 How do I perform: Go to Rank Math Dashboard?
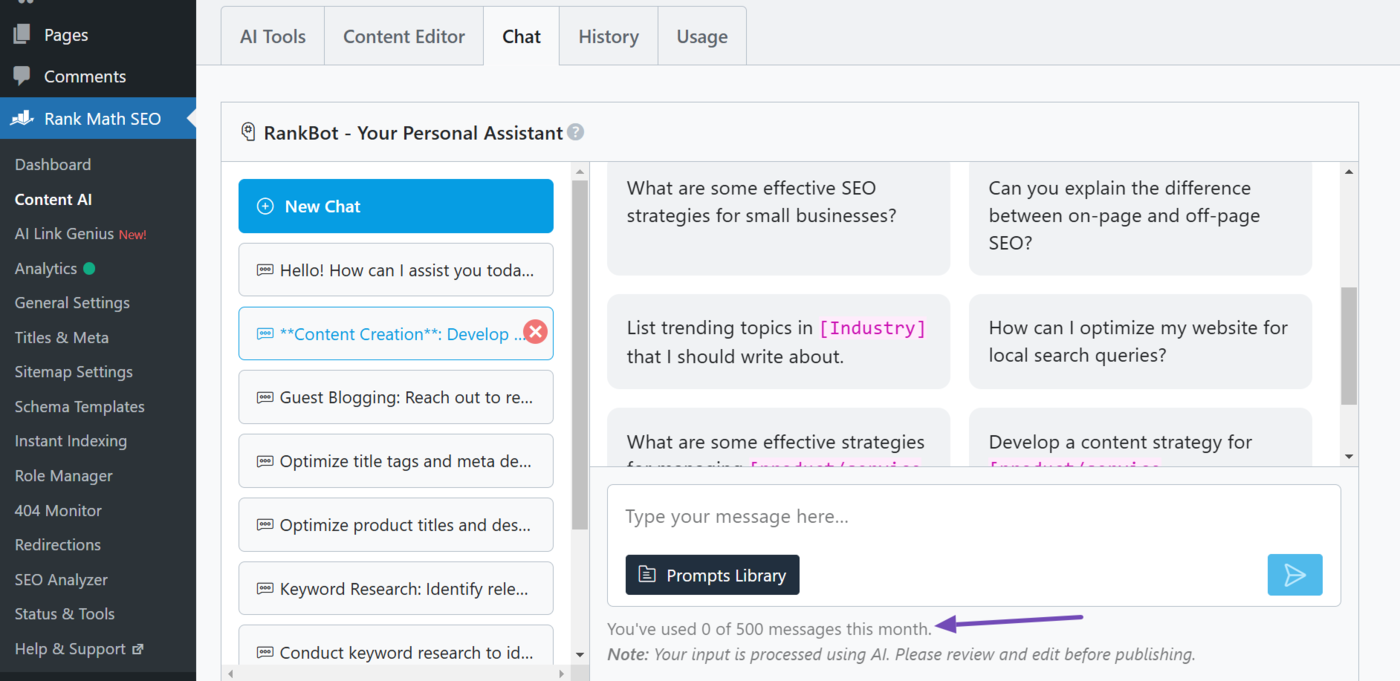53,164
